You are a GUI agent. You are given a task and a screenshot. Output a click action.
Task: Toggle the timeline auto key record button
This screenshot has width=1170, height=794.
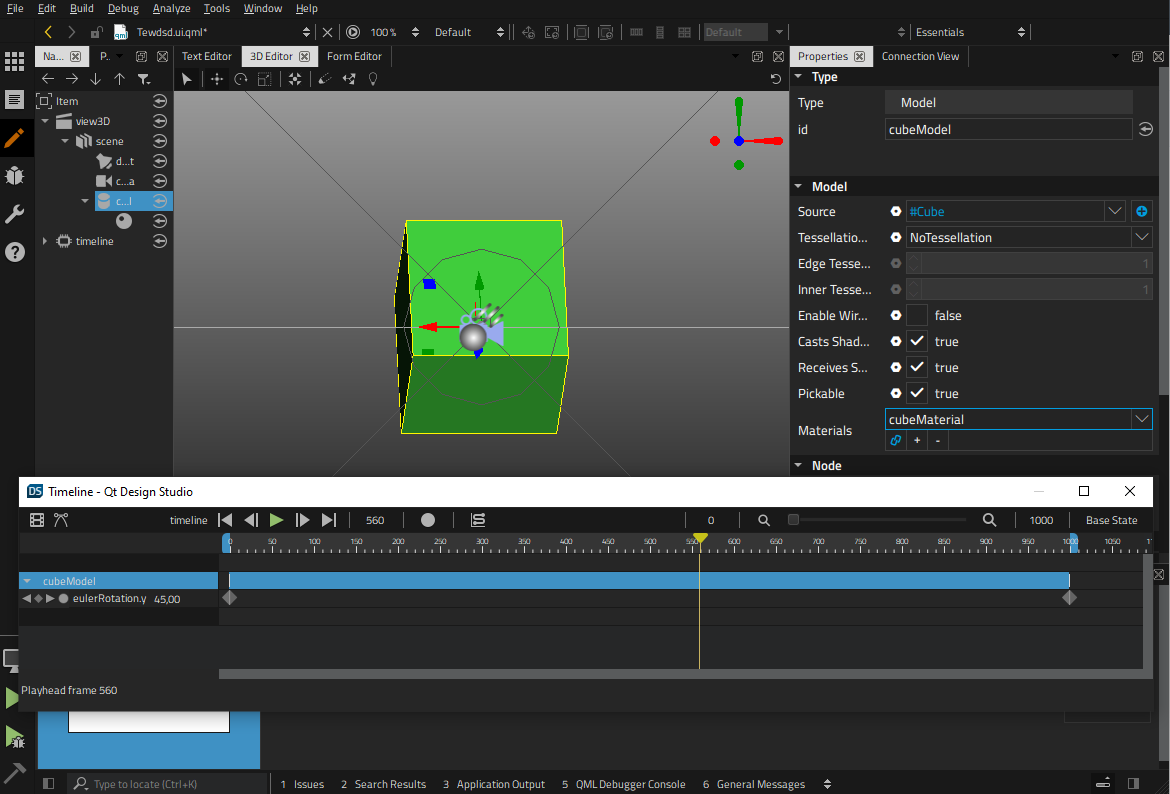428,520
